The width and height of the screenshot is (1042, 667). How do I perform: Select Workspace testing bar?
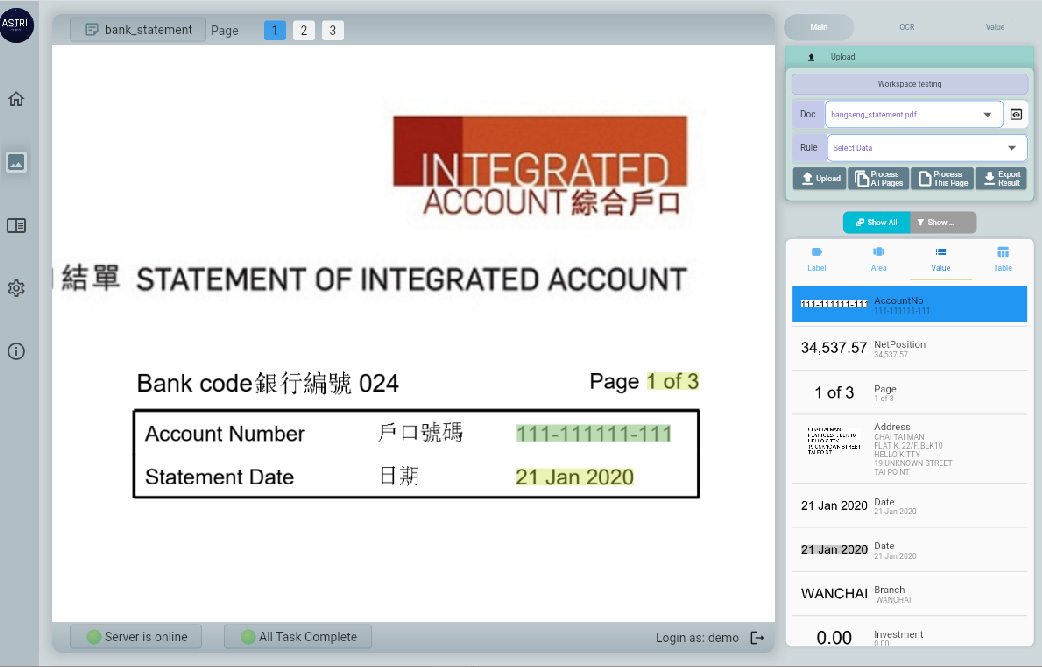pyautogui.click(x=909, y=84)
